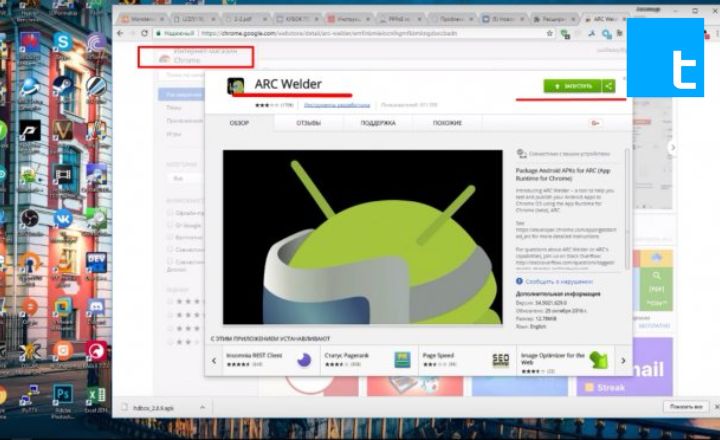Open the ОБЗОР tab
The height and width of the screenshot is (440, 720).
(x=239, y=123)
